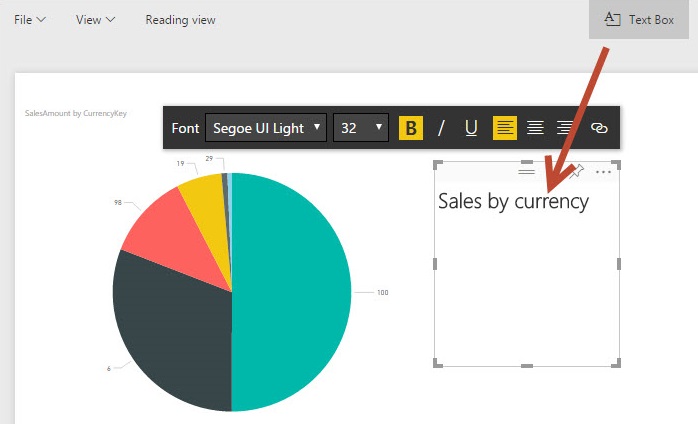Image resolution: width=698 pixels, height=424 pixels.
Task: Right-align the text box content
Action: pyautogui.click(x=565, y=128)
